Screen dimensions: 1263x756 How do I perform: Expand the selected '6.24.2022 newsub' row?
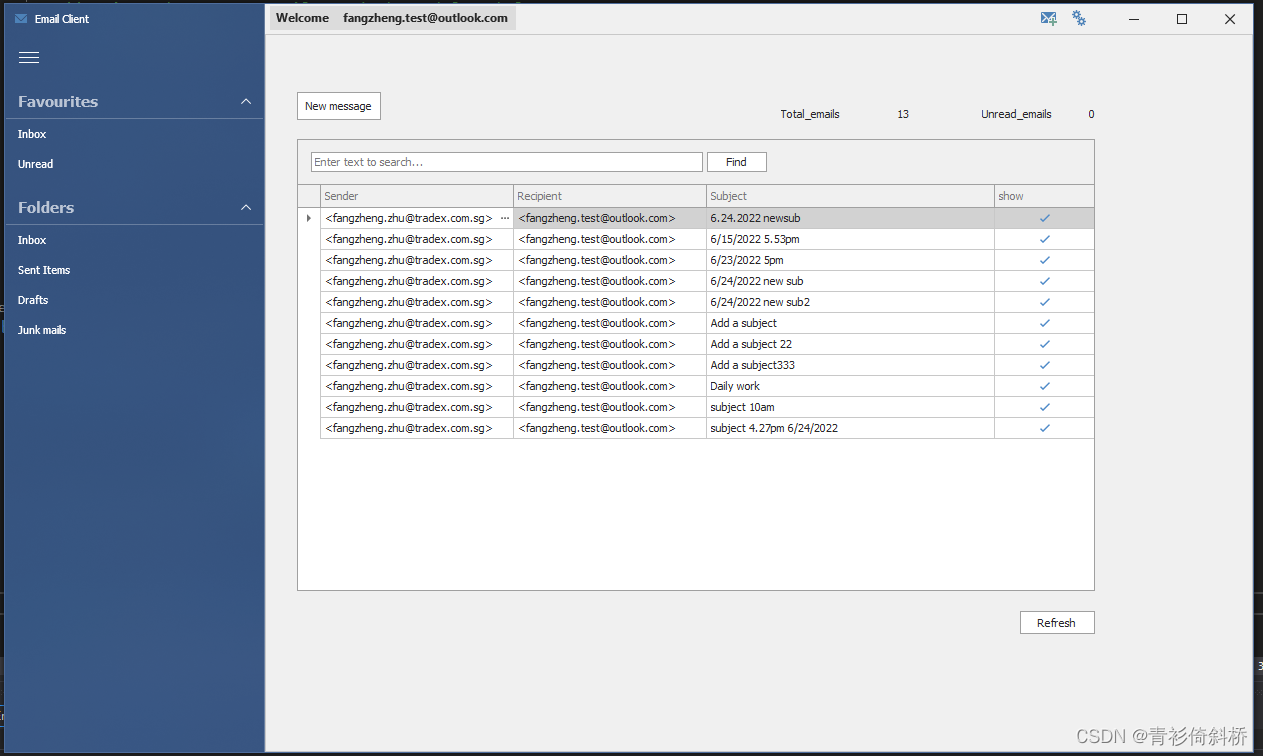point(307,217)
